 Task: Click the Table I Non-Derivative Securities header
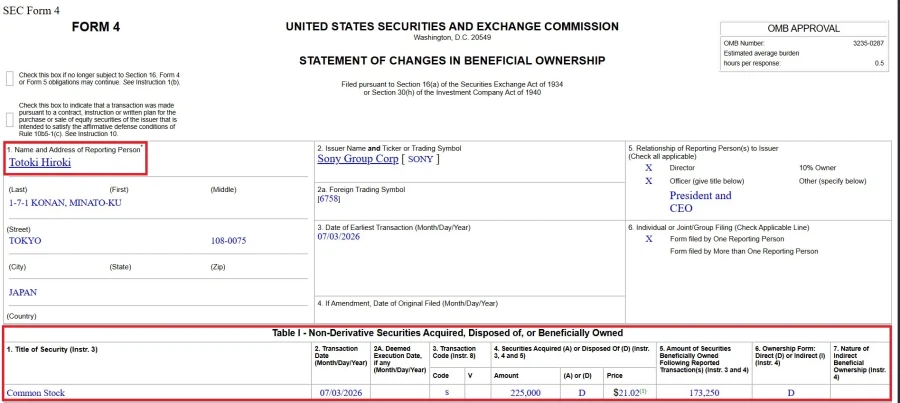447,333
